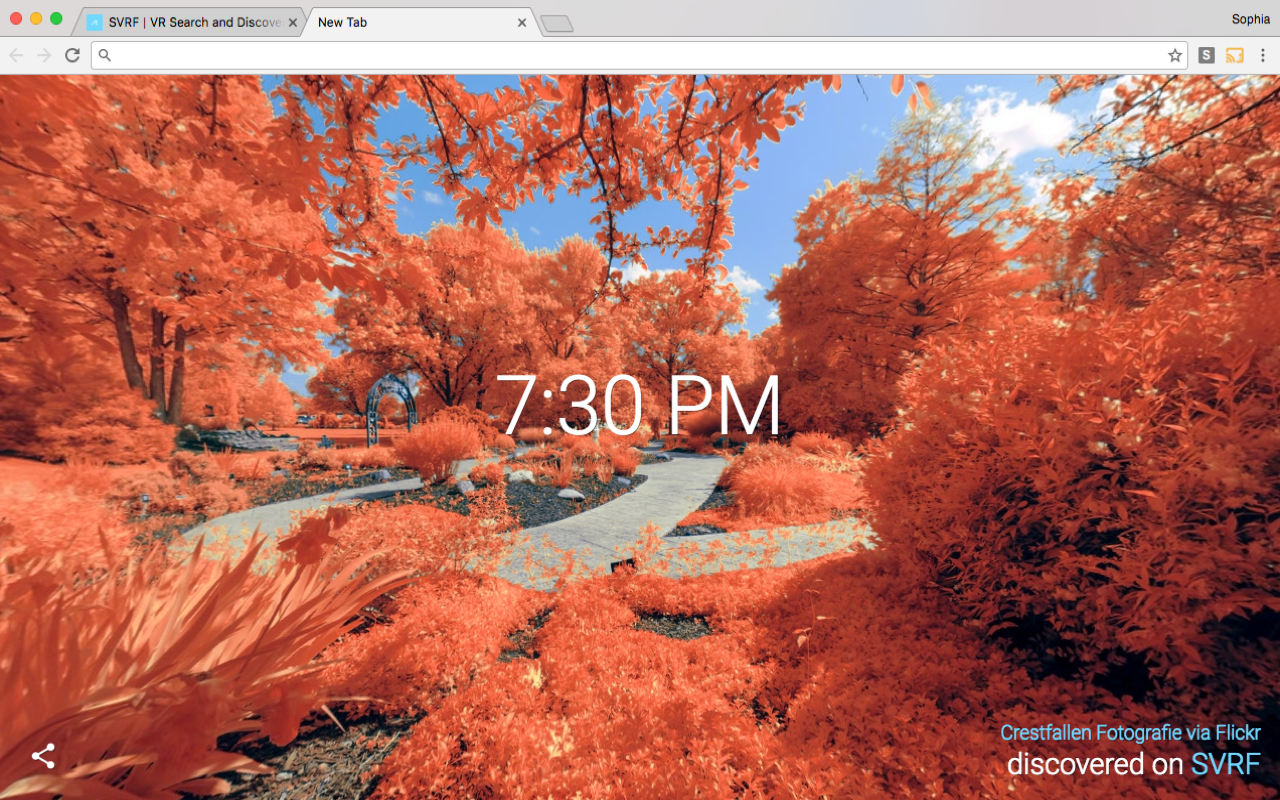Screen dimensions: 1280x800
Task: Minimize the window with yellow button
Action: pos(36,19)
